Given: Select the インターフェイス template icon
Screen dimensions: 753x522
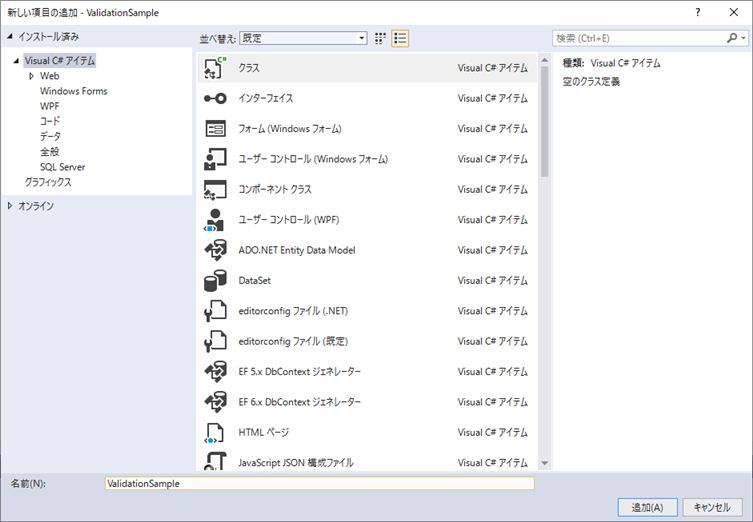Looking at the screenshot, I should click(215, 98).
